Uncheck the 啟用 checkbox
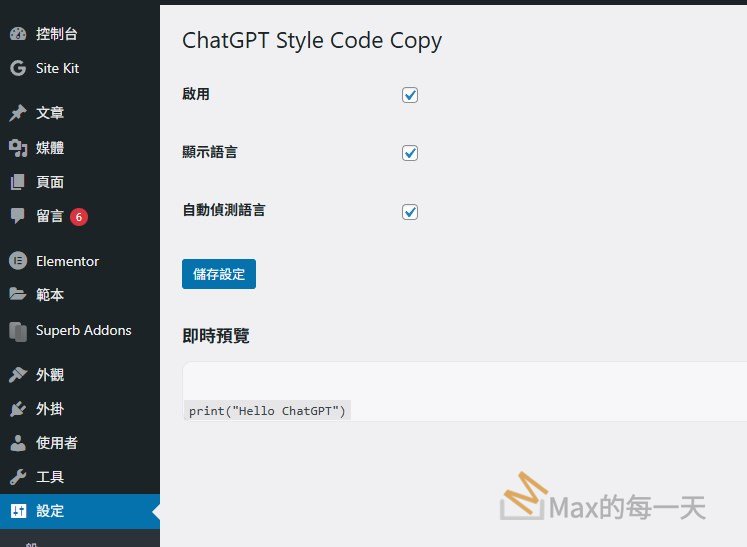Image resolution: width=747 pixels, height=547 pixels. [x=410, y=95]
